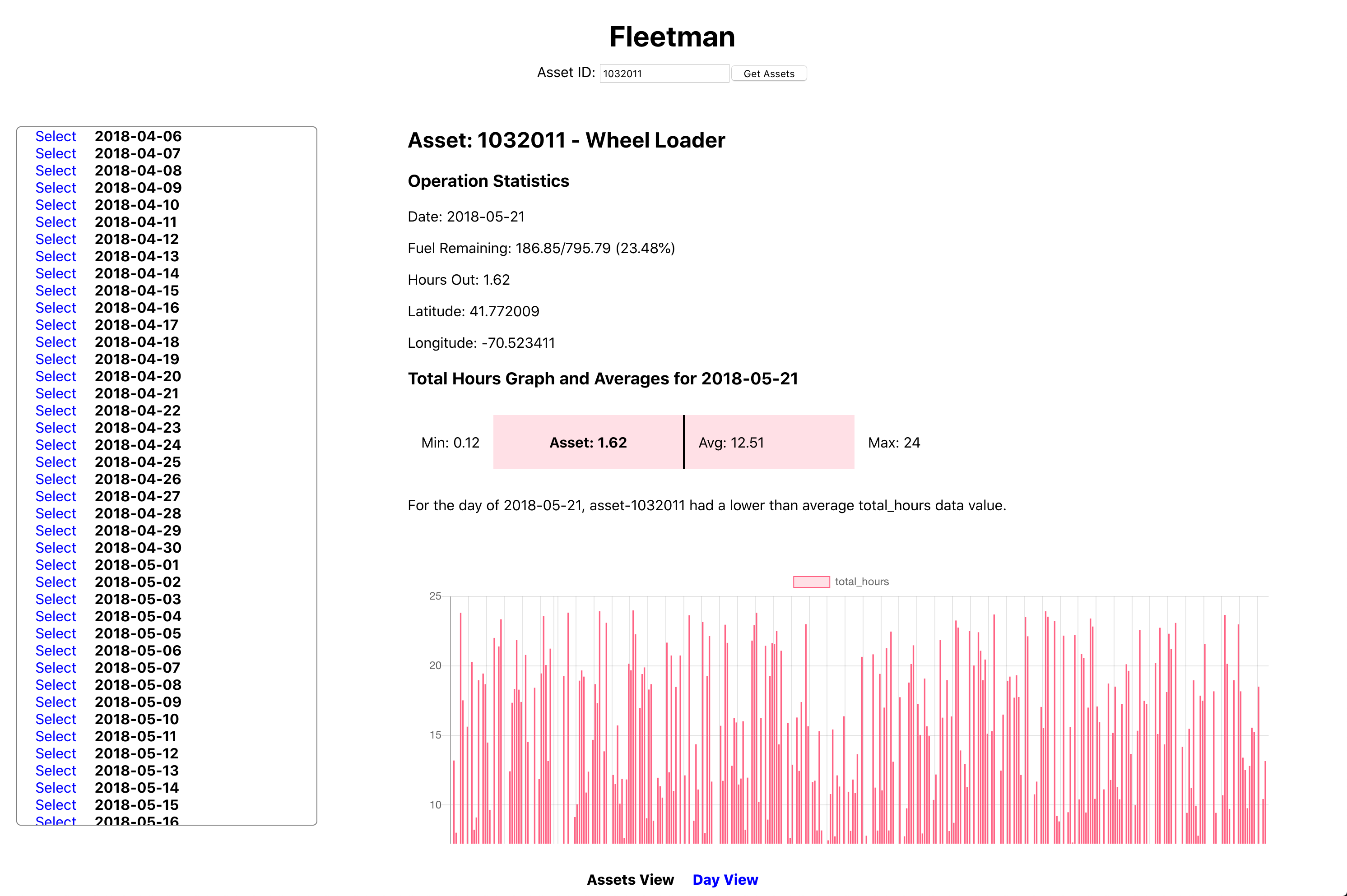1347x896 pixels.
Task: Click the Asset 1.62 bar segment
Action: pyautogui.click(x=588, y=442)
